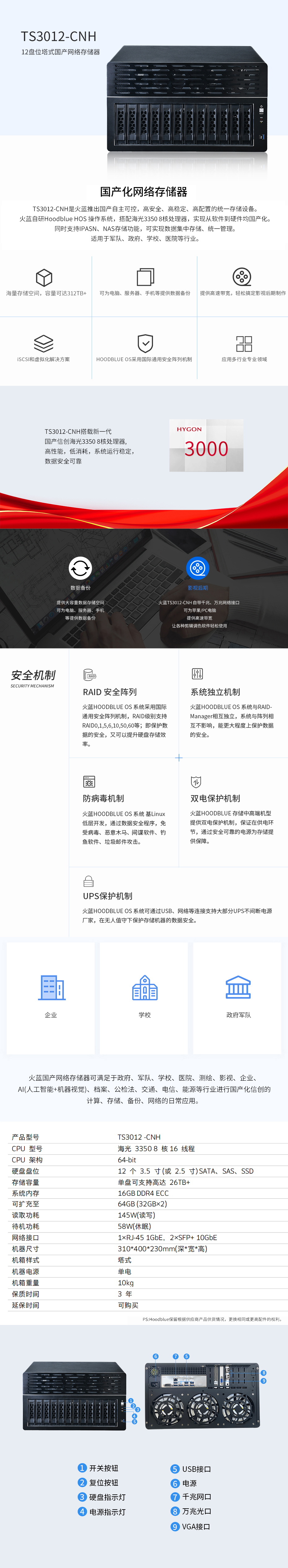Click the 防病毒机制 bug icon

89,782
